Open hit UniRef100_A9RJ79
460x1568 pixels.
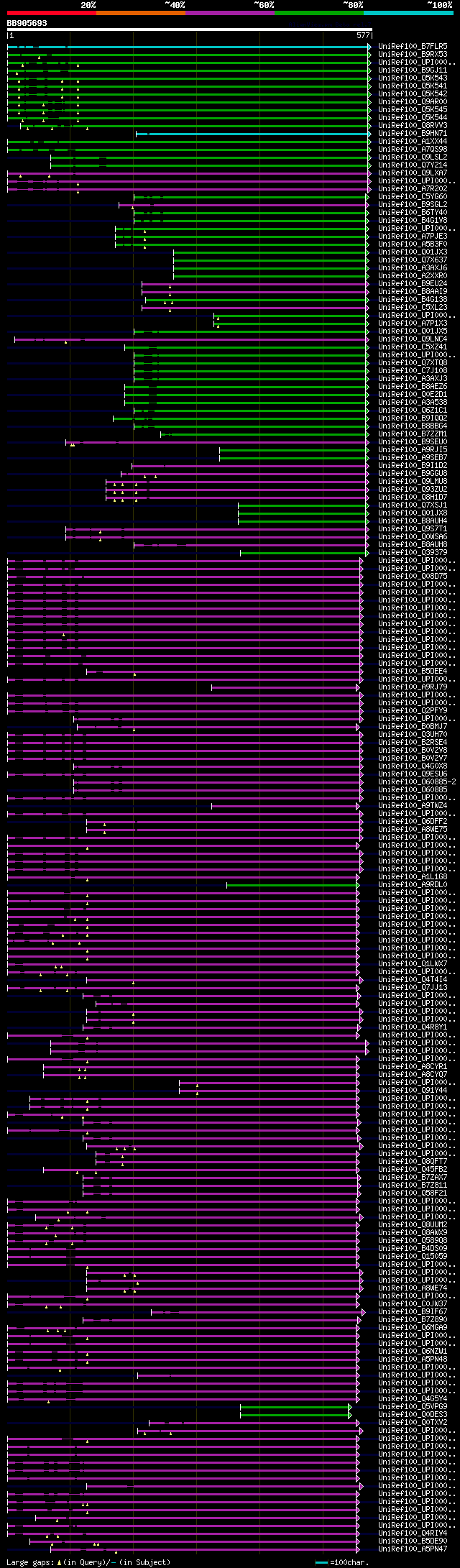point(413,687)
